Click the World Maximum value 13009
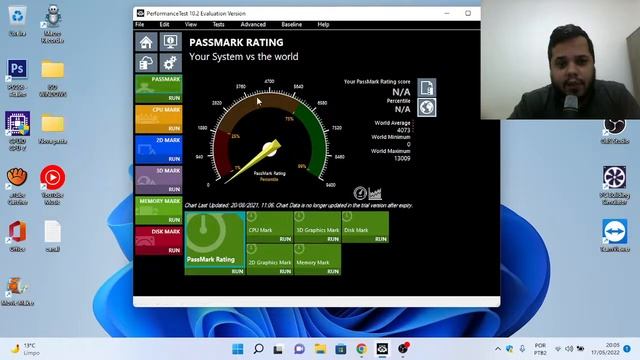 pos(402,158)
